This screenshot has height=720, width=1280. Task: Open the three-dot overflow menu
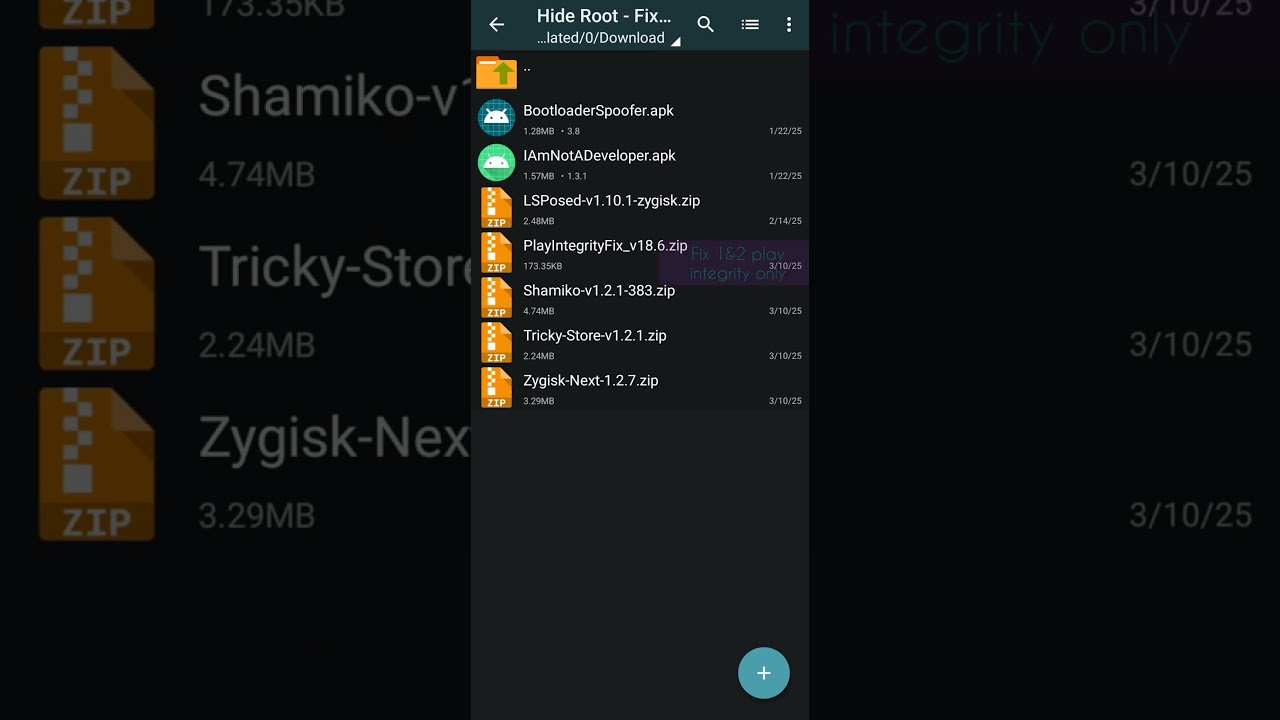[789, 25]
